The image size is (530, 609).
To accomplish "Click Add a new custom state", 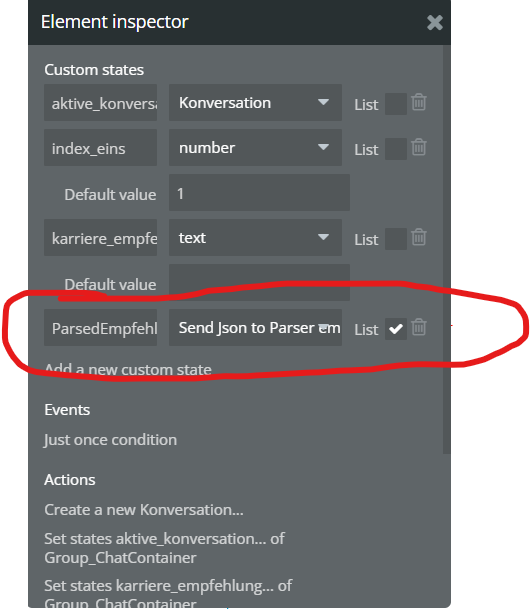I will coord(128,369).
